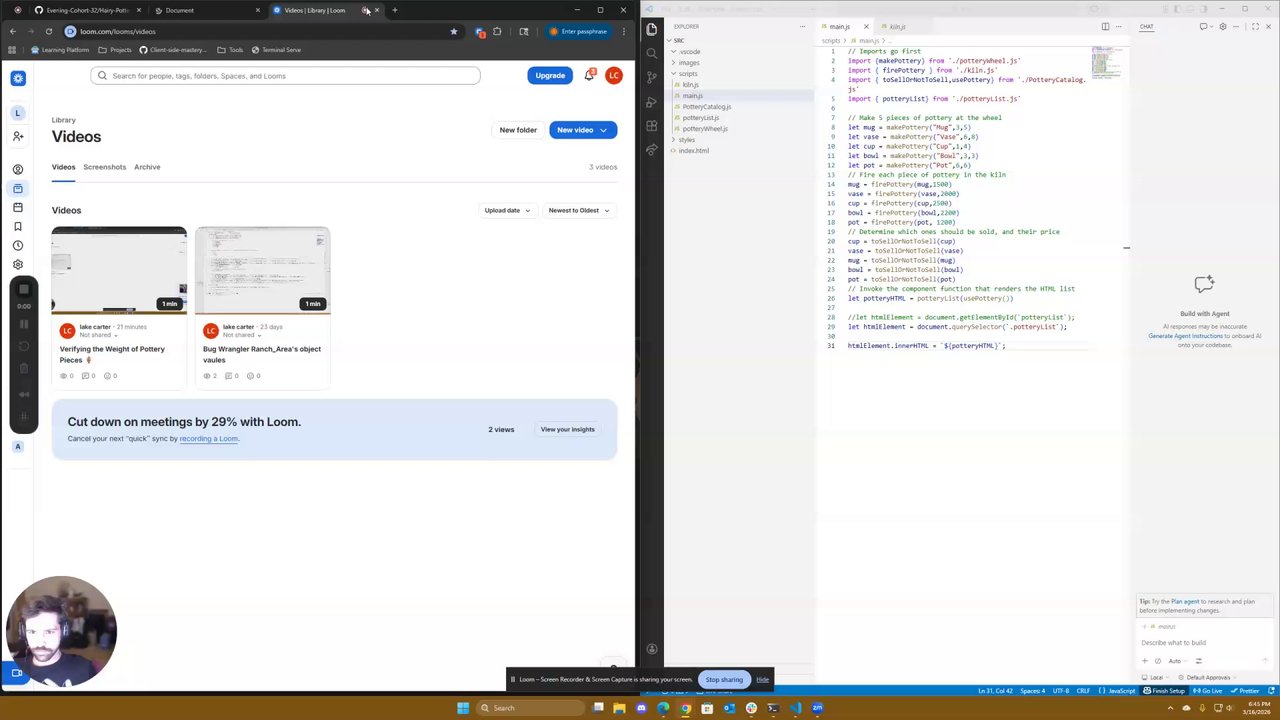Open the Loom home logo icon

[17, 78]
